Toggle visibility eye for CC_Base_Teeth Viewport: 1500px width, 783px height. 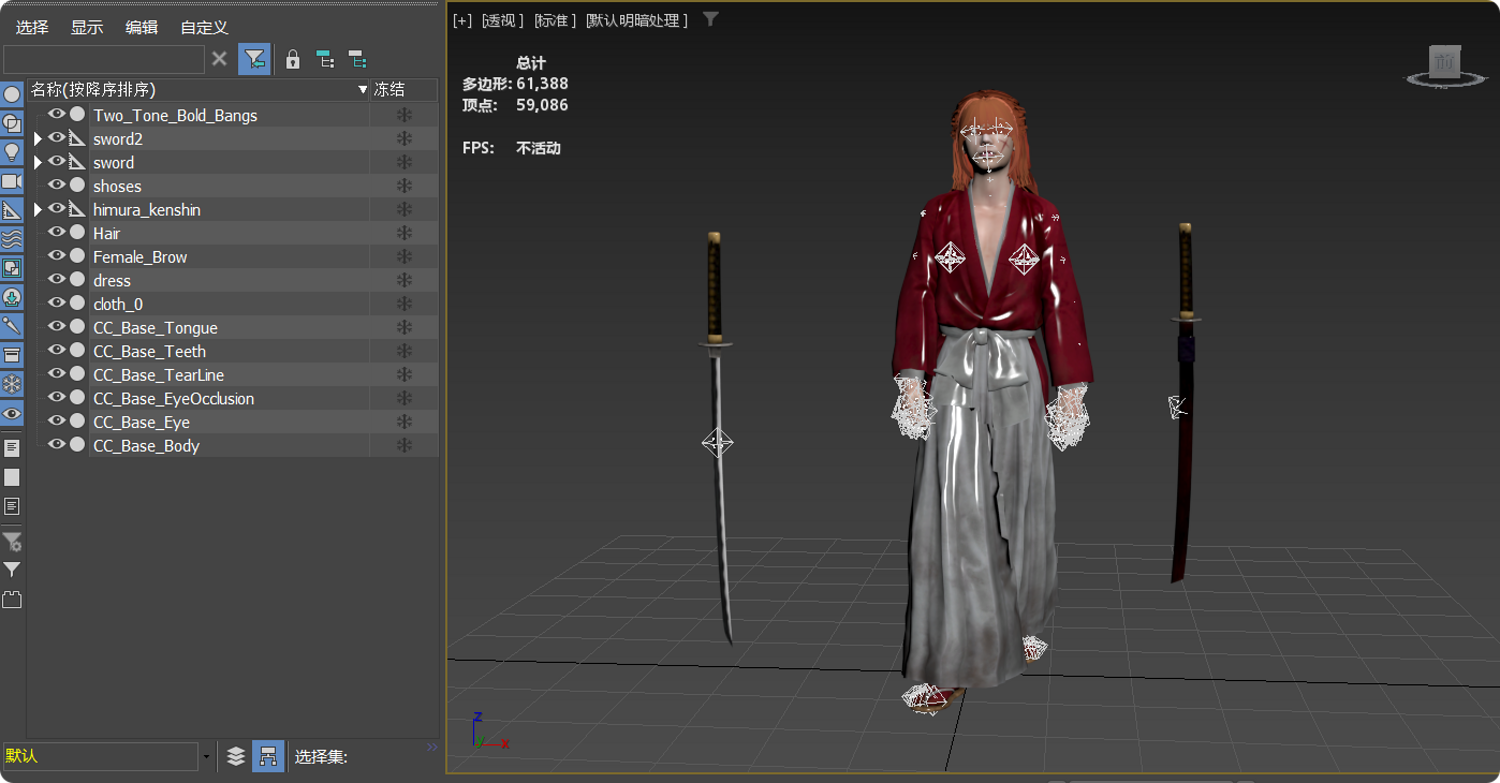click(57, 350)
